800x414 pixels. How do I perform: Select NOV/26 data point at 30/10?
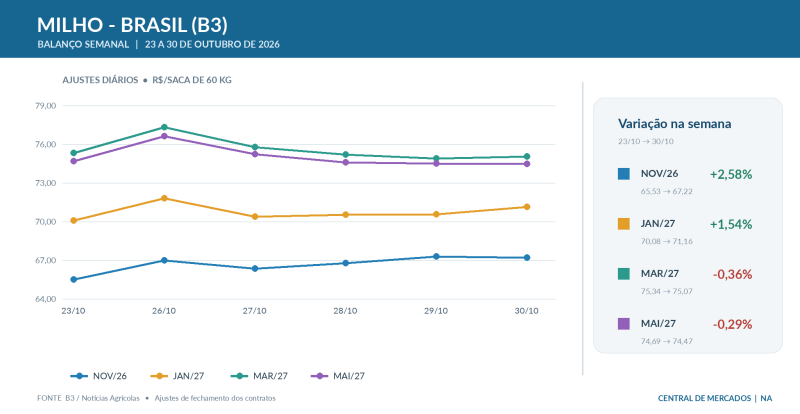527,258
